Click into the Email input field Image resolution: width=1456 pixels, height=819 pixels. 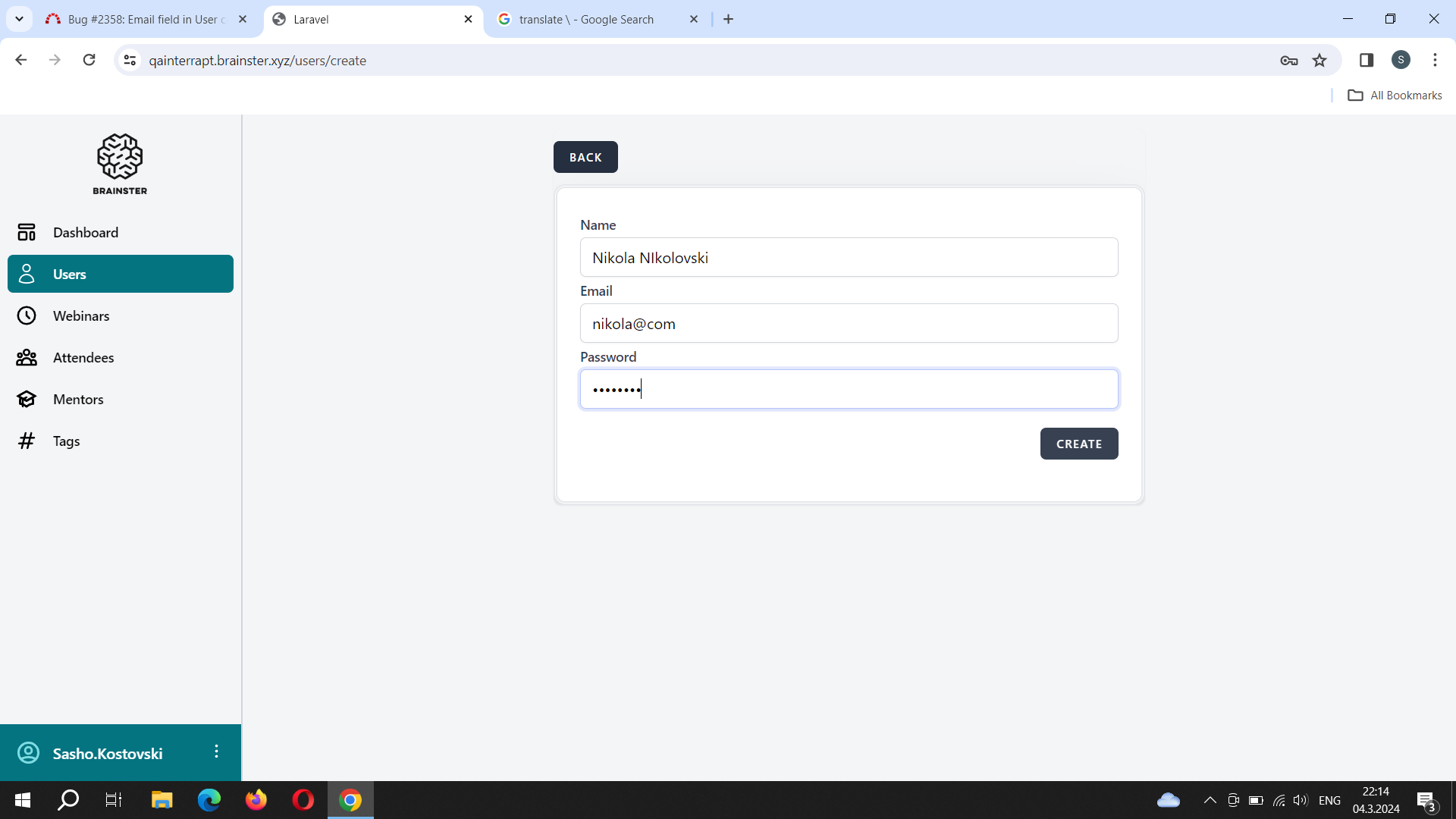848,324
